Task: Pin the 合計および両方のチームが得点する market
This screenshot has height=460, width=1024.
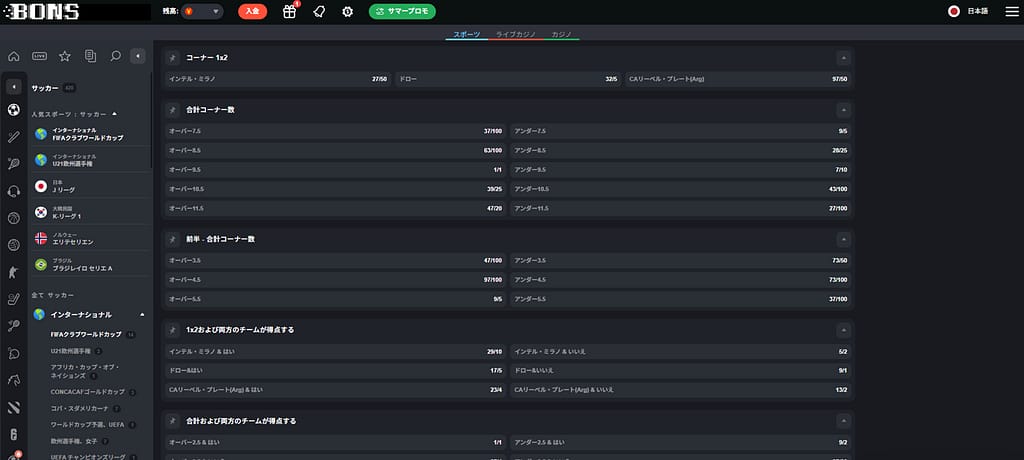Action: pos(172,421)
